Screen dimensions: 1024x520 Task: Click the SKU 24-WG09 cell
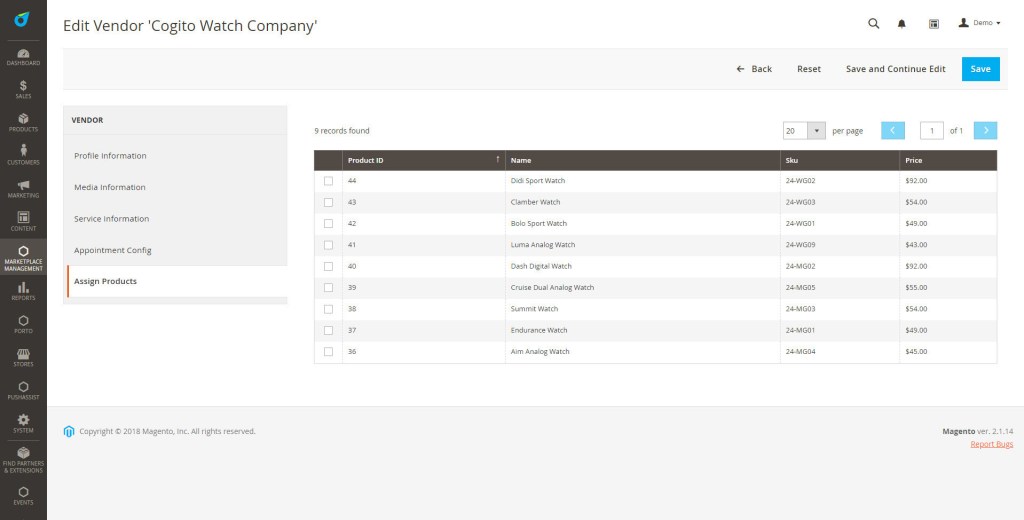coord(840,245)
